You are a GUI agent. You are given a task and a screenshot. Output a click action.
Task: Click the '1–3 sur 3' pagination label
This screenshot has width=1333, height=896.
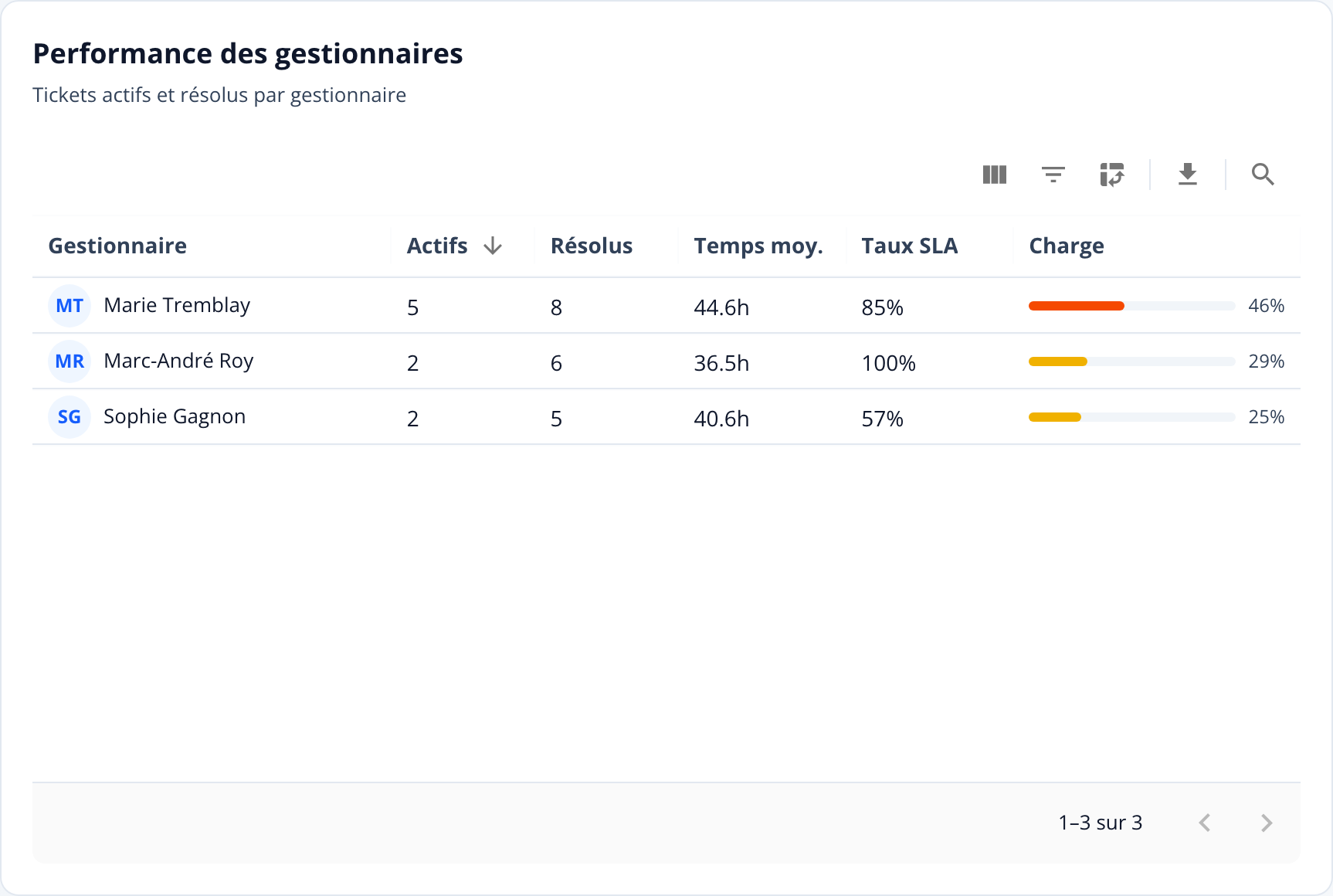coord(1101,823)
